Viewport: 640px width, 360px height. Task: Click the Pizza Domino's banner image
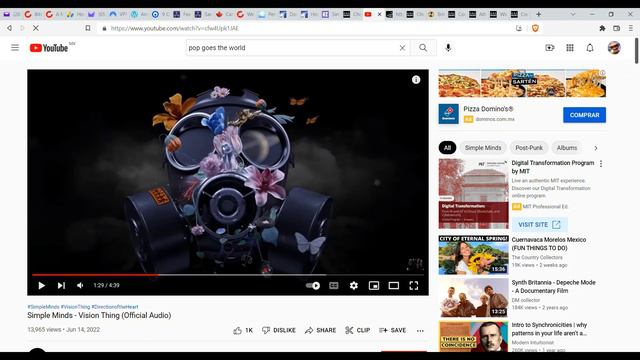pos(522,83)
